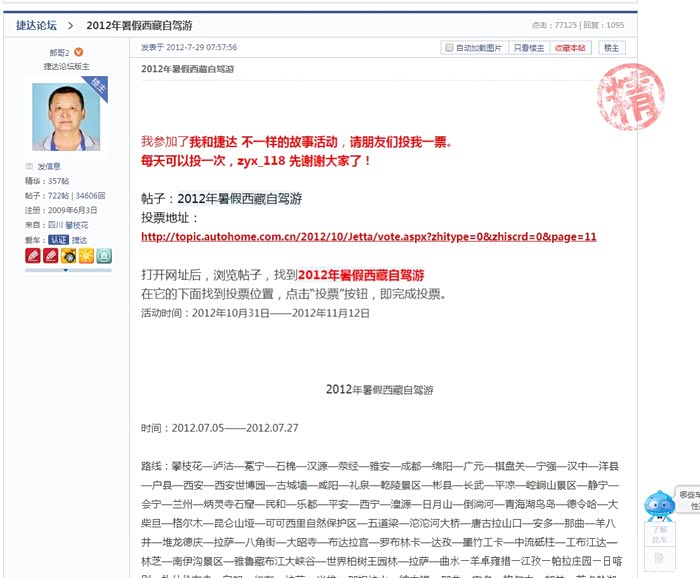Click the orange verified badge beside the username
Screen dimensions: 700x578
click(79, 52)
